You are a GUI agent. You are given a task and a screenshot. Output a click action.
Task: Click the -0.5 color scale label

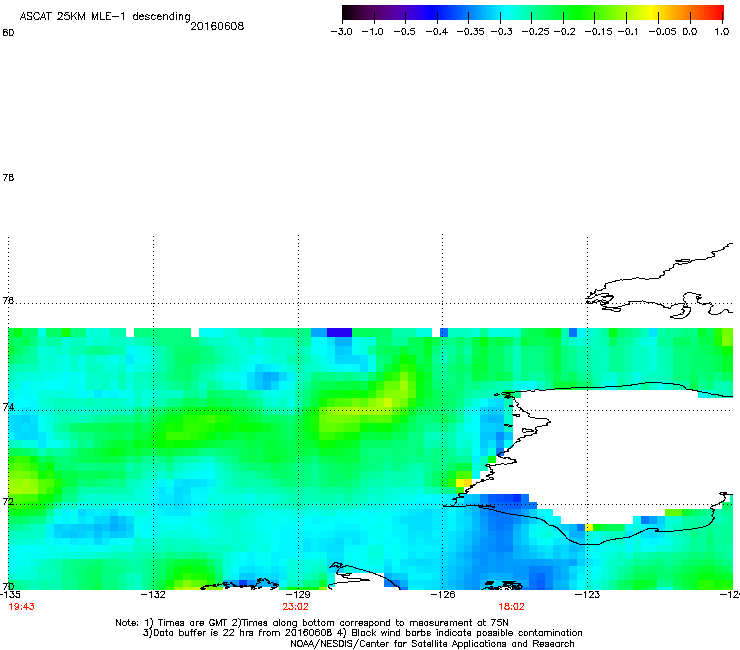click(404, 32)
